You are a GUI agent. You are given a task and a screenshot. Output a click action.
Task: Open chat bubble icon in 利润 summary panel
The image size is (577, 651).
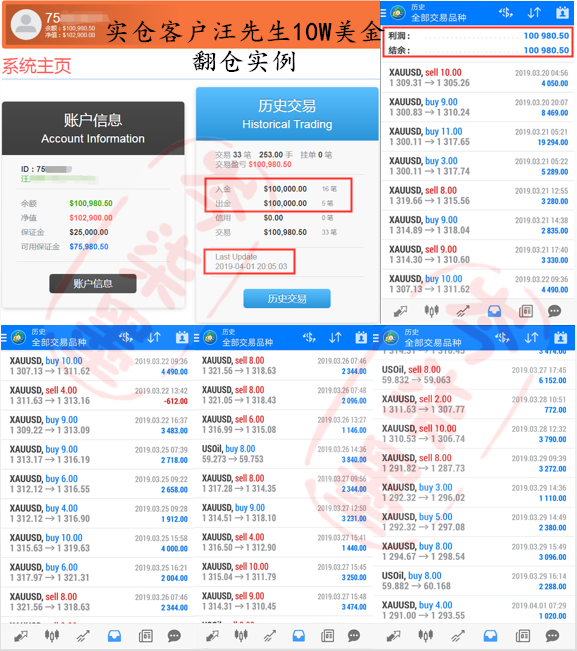pyautogui.click(x=554, y=311)
